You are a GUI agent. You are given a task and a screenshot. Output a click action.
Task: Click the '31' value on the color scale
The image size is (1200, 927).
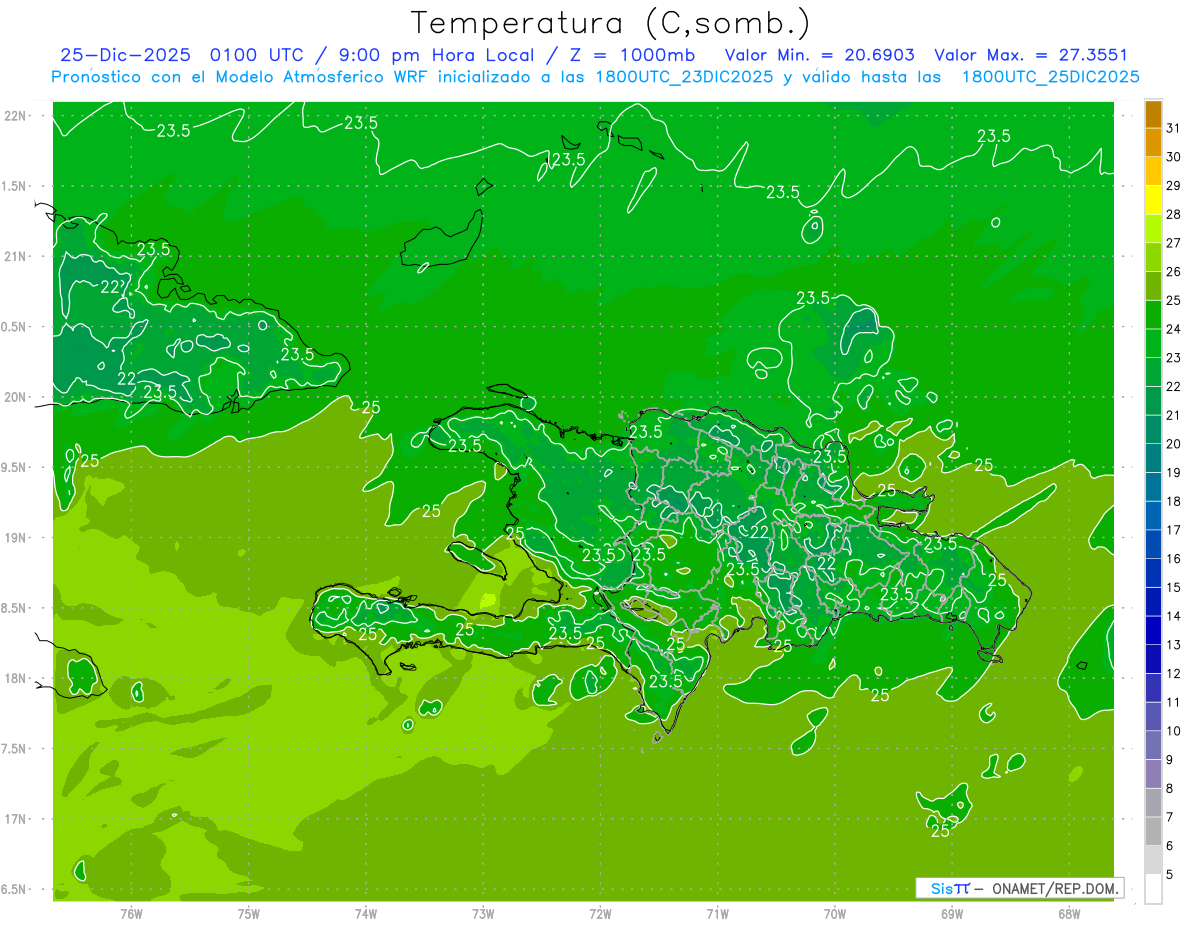click(x=1174, y=128)
